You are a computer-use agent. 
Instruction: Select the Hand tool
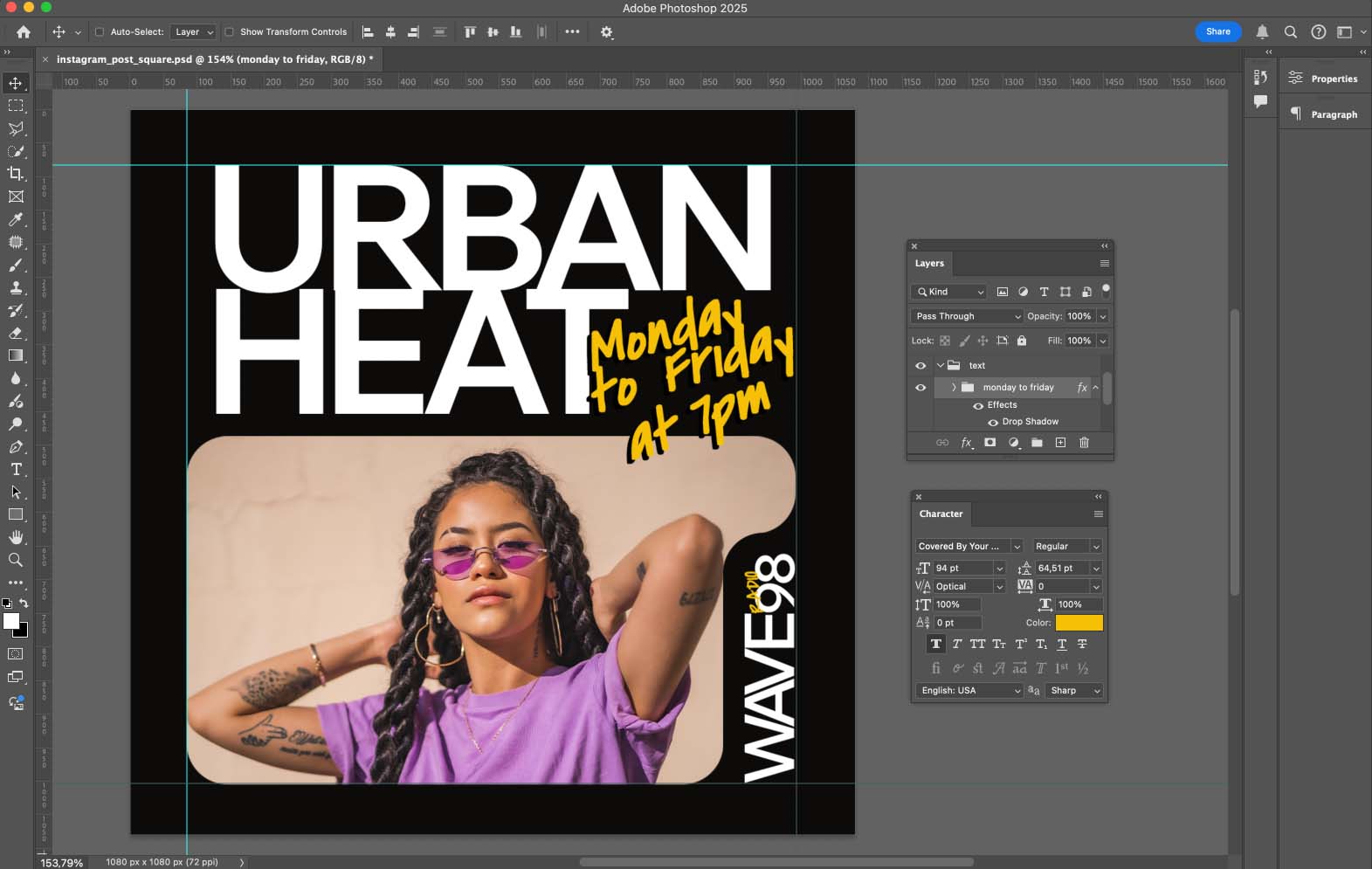[x=16, y=537]
